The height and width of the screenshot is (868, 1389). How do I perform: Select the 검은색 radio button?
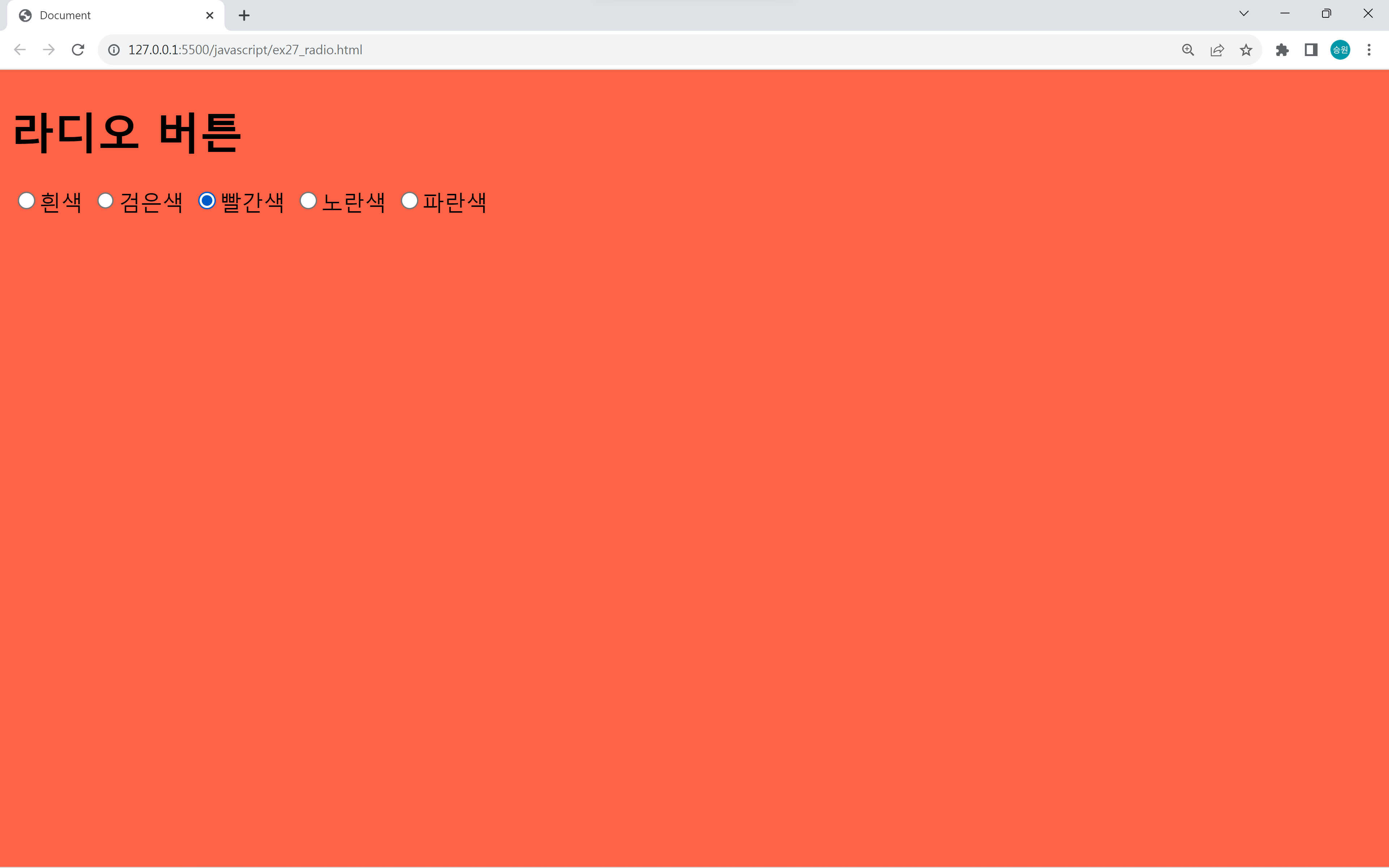(106, 201)
